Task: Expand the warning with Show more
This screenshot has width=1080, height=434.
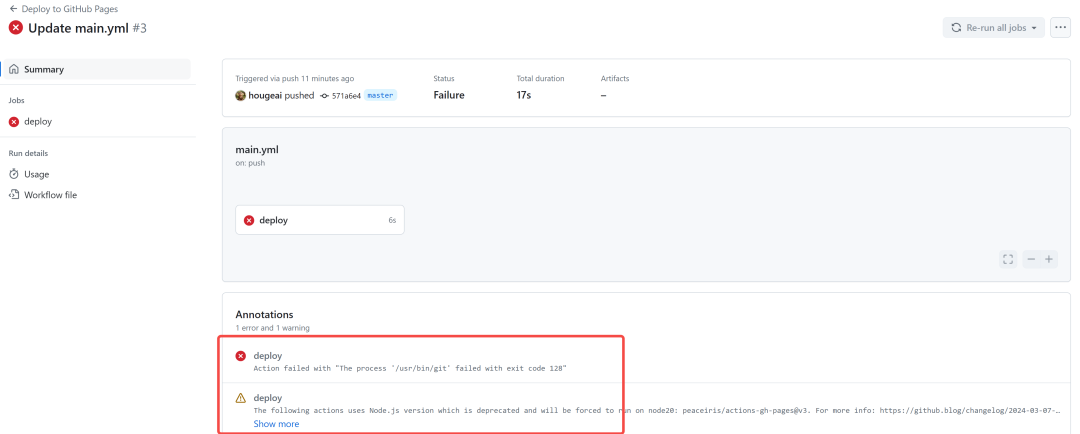Action: point(276,424)
